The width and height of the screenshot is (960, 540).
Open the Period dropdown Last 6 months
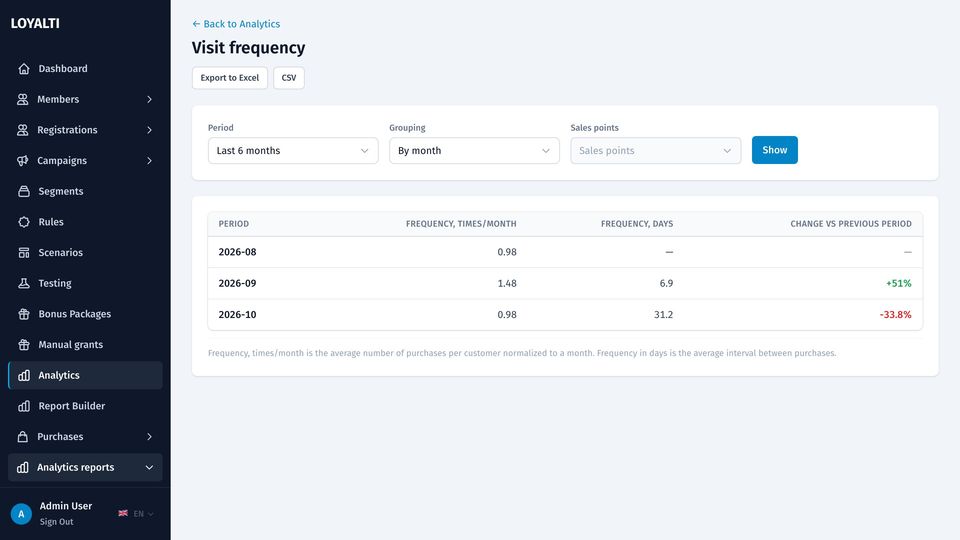(x=293, y=151)
